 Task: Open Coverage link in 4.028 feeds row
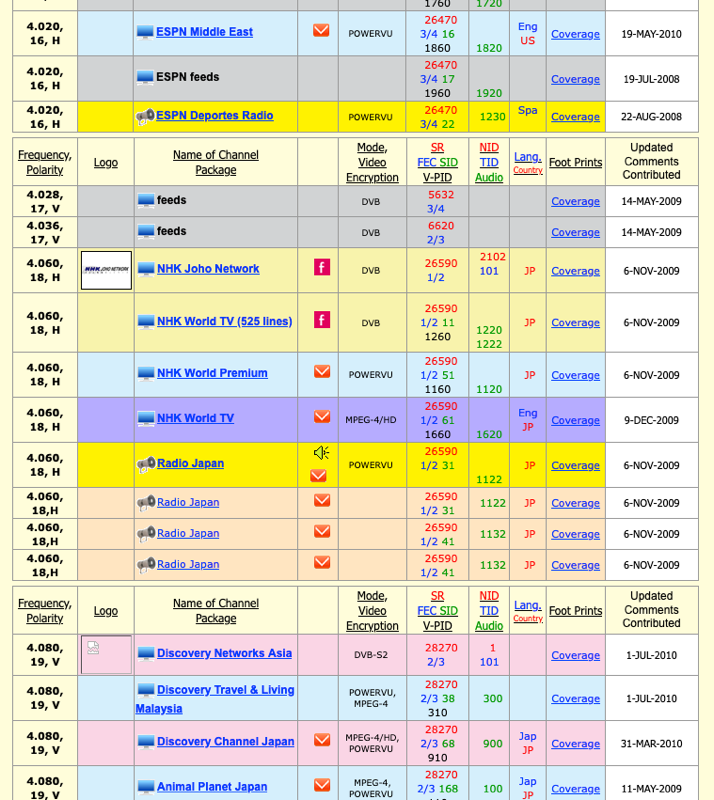click(575, 202)
